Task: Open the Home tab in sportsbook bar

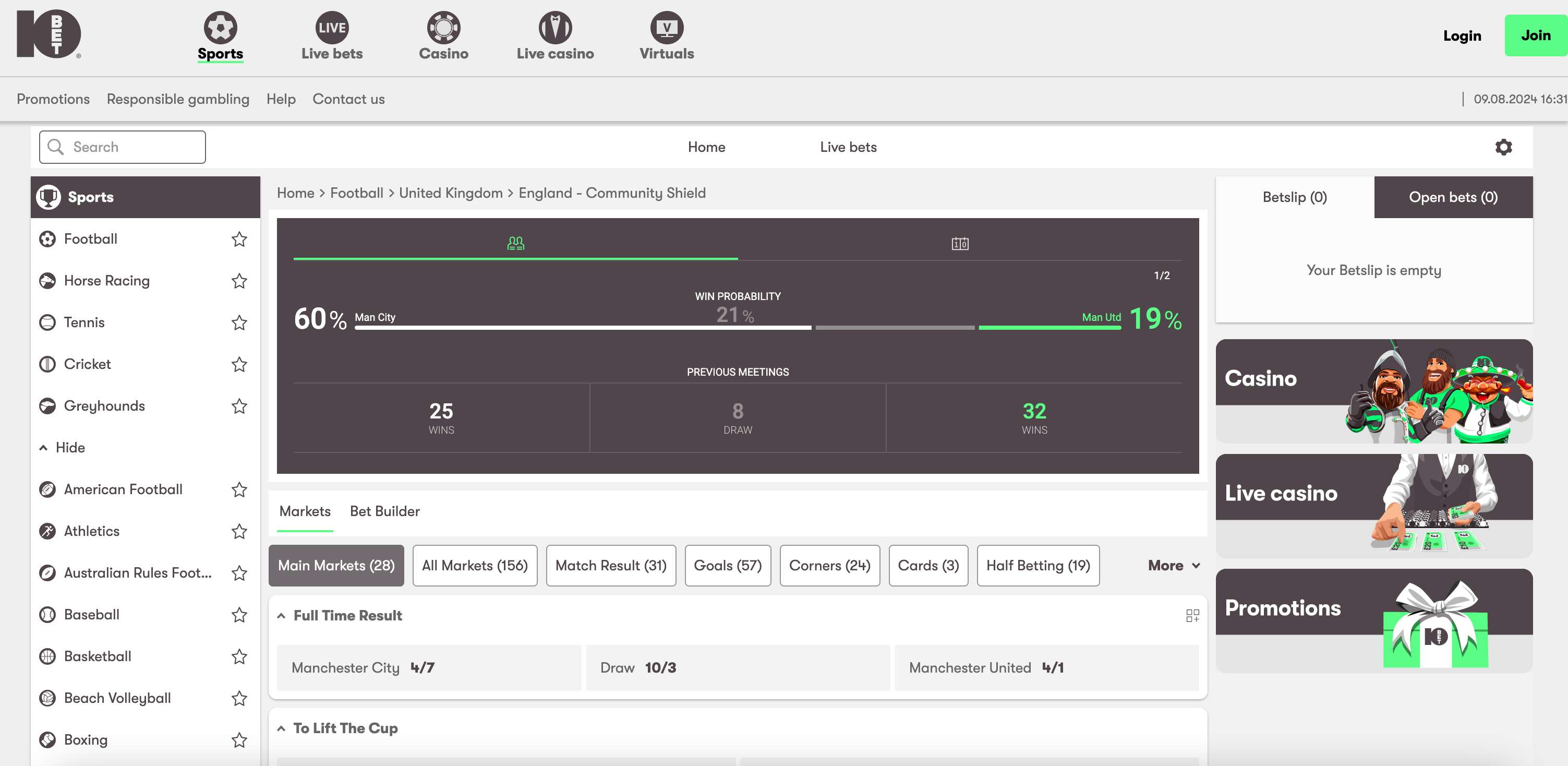Action: (x=706, y=147)
